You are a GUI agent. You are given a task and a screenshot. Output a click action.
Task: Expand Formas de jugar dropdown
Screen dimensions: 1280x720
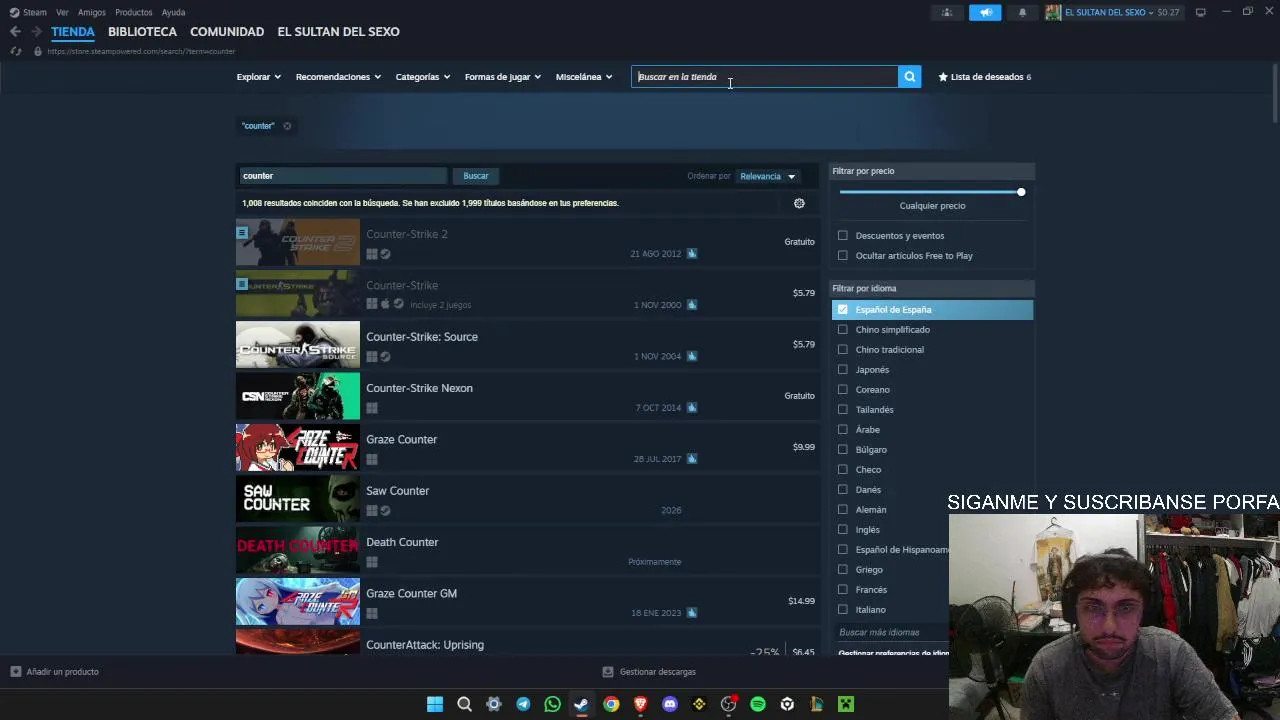502,77
